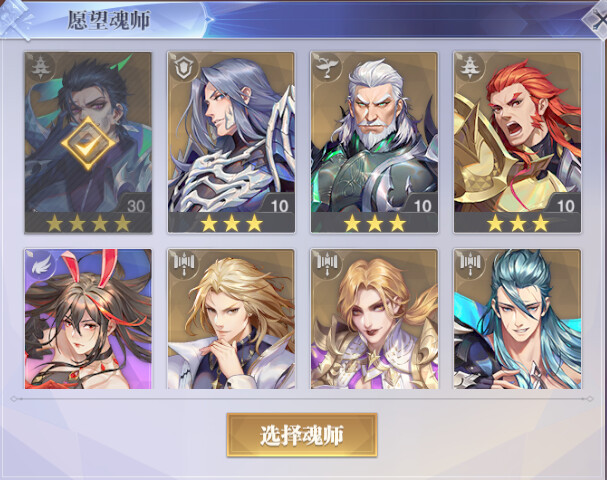Click the class emblem on red-haired warrior card
Screen dimensions: 607x480
coord(468,67)
